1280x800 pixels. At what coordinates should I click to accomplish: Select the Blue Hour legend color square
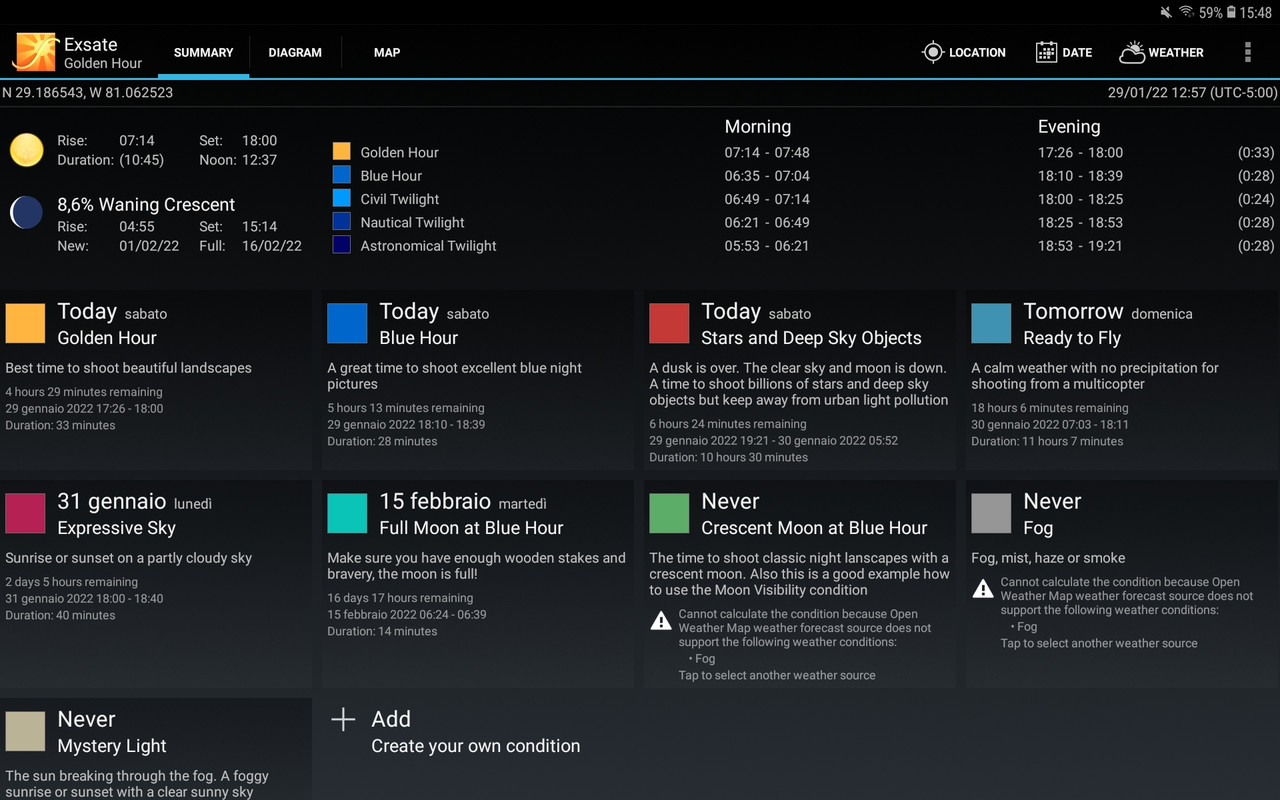coord(342,174)
